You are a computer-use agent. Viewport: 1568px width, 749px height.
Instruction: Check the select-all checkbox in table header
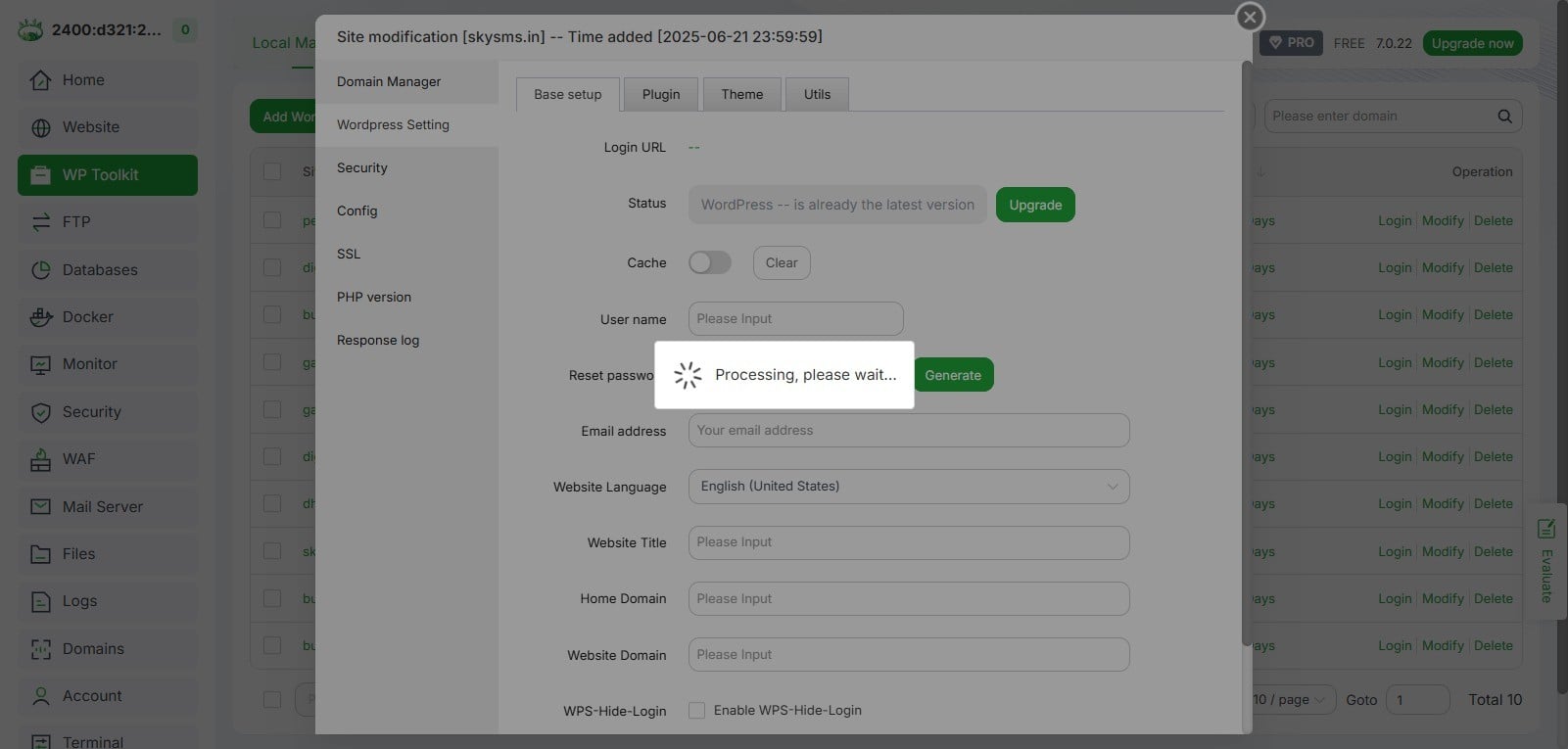[272, 171]
